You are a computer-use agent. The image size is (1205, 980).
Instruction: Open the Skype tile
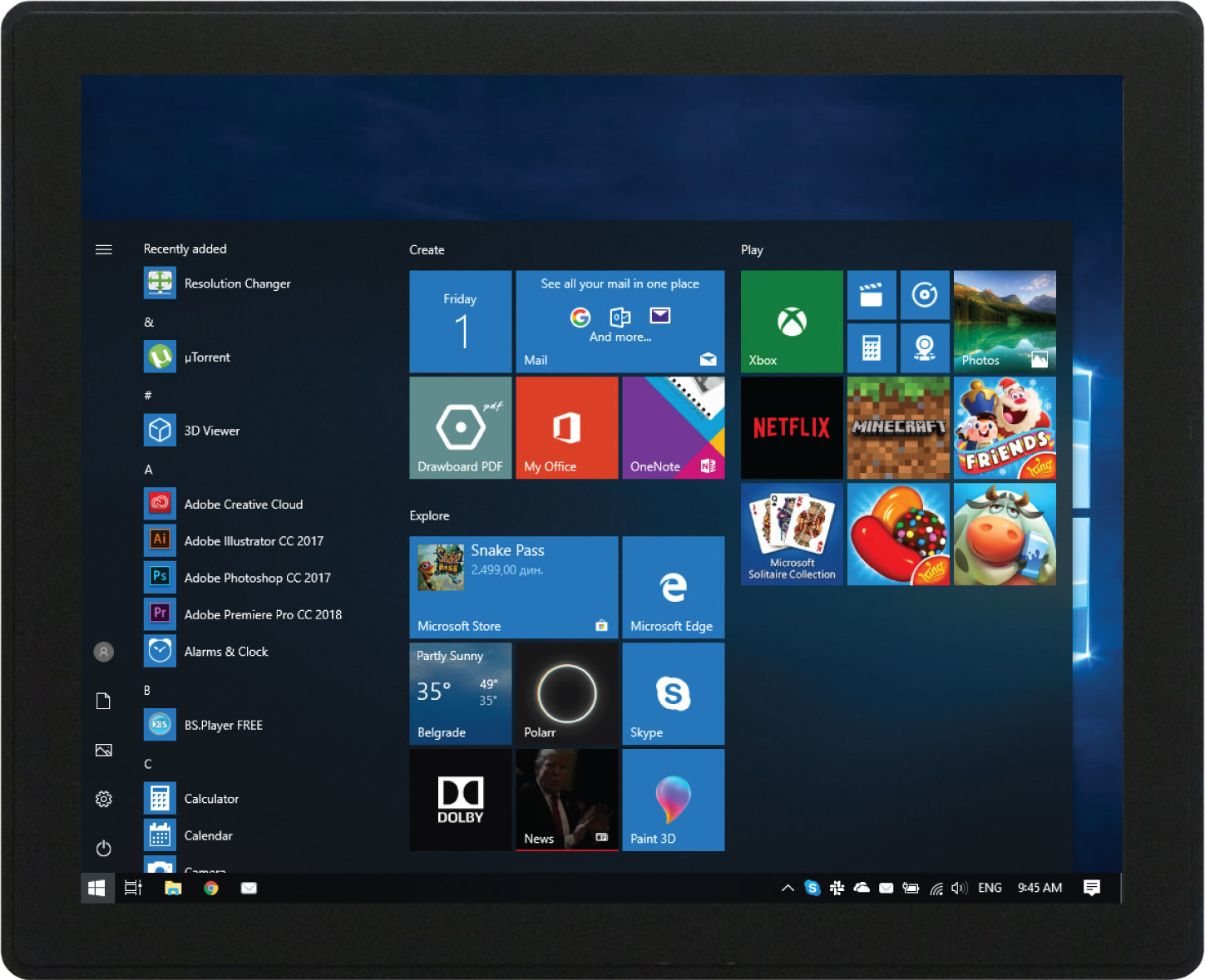point(674,694)
